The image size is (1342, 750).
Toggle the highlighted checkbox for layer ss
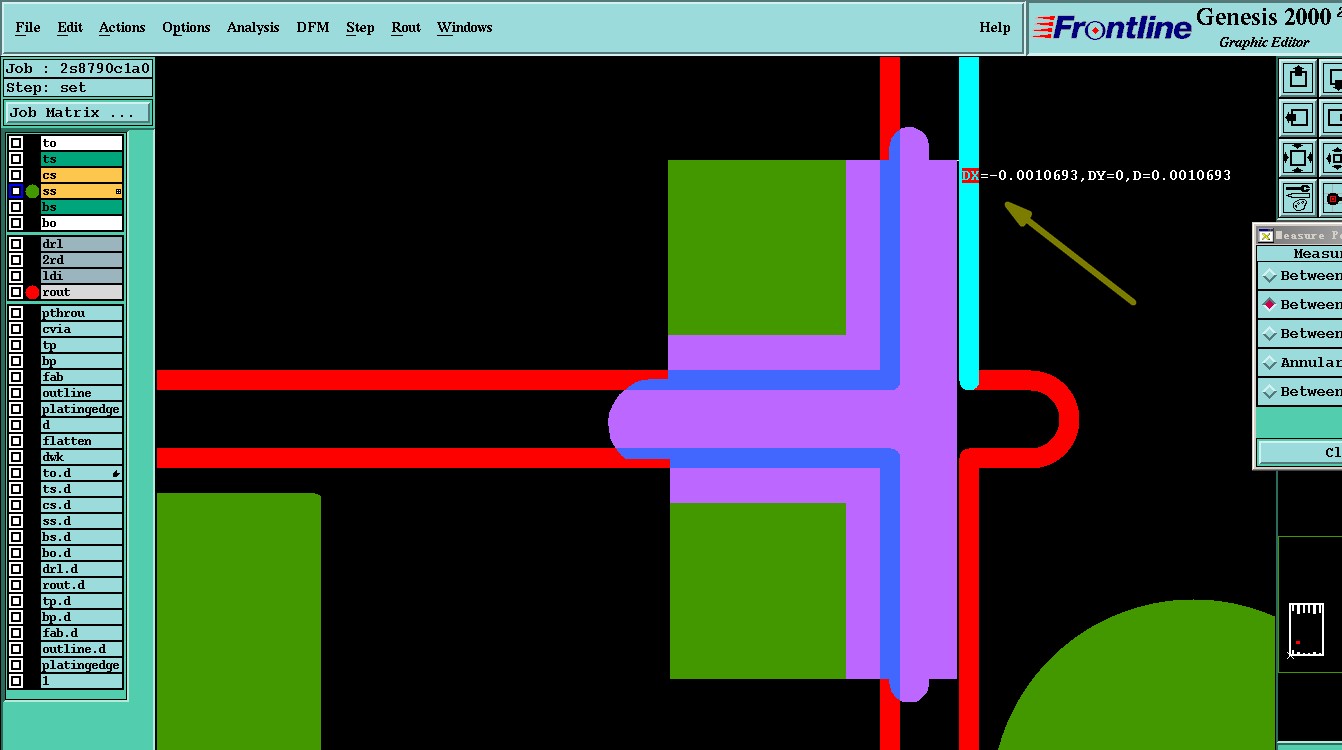click(x=16, y=191)
